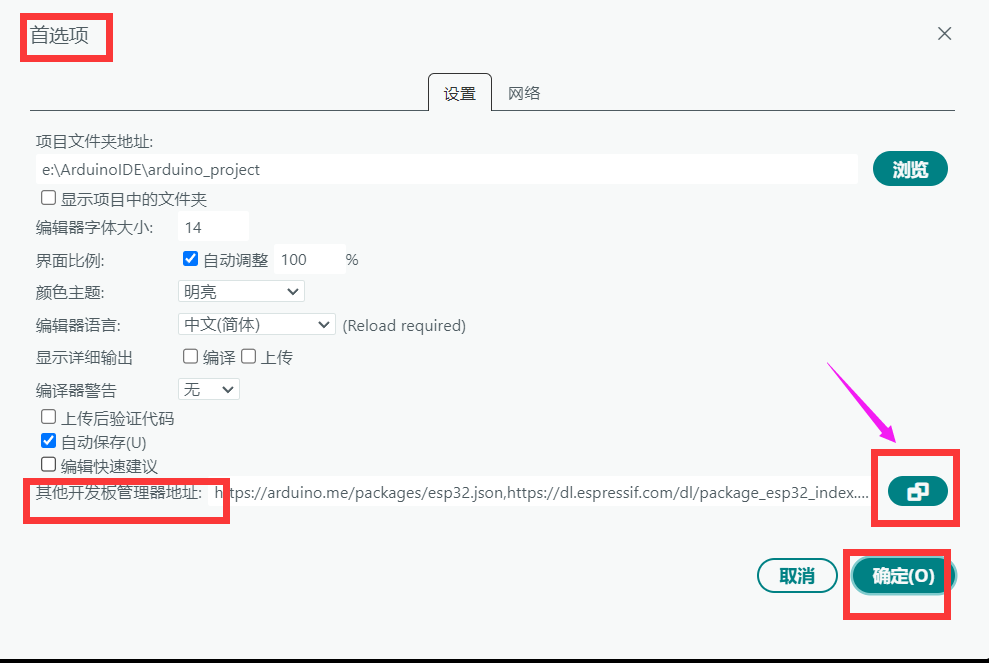989x663 pixels.
Task: Select the 设置 tab
Action: pyautogui.click(x=460, y=93)
